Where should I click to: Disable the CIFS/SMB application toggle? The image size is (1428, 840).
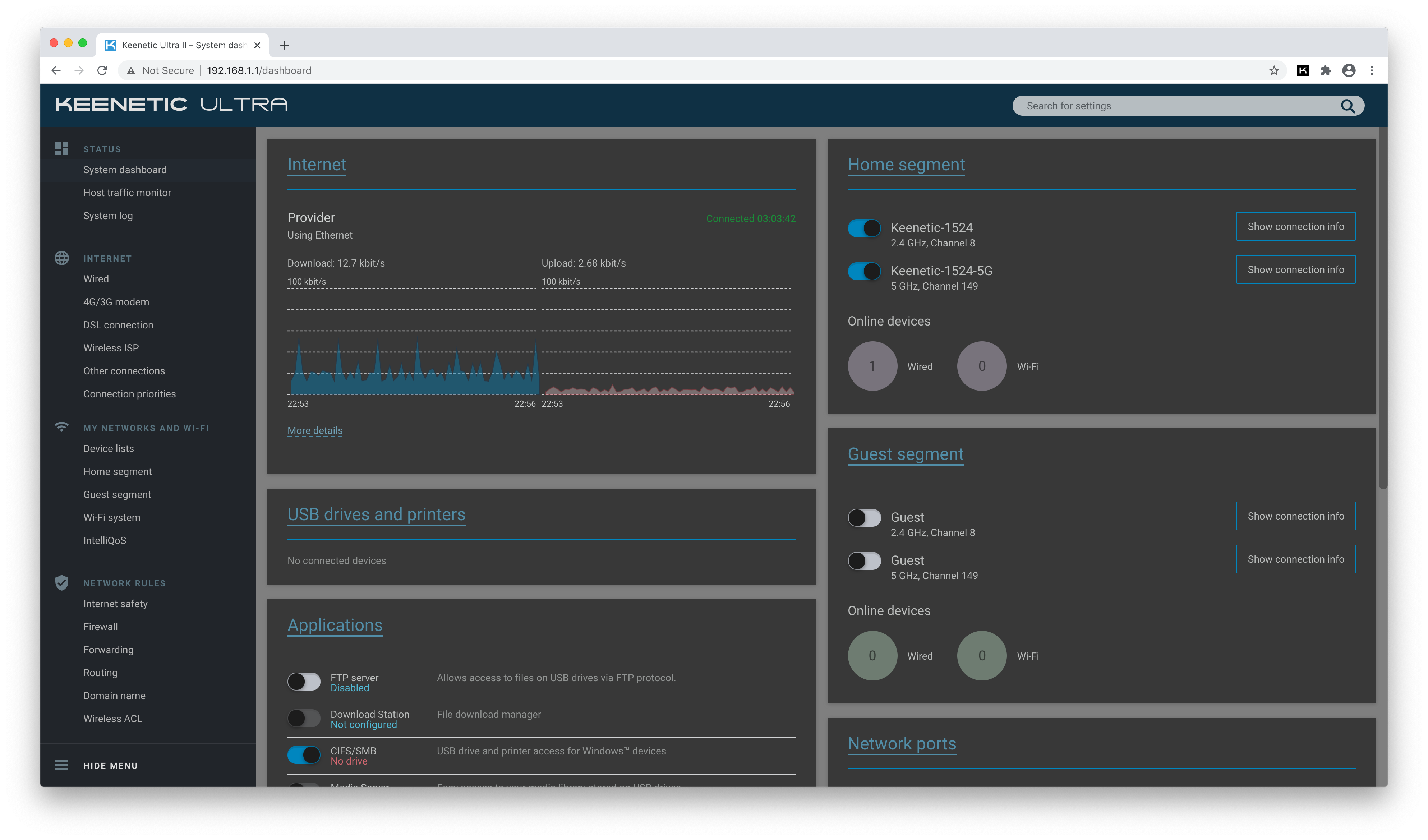[304, 755]
